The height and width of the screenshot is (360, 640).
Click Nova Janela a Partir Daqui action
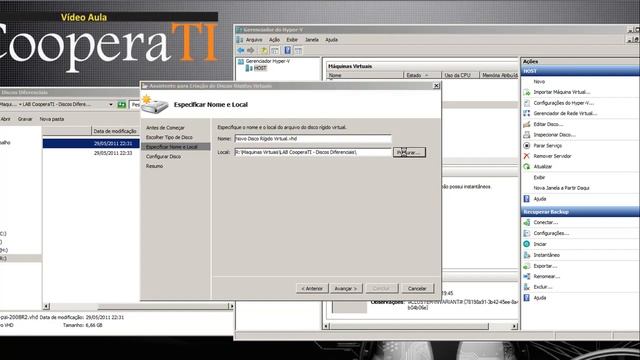coord(561,188)
